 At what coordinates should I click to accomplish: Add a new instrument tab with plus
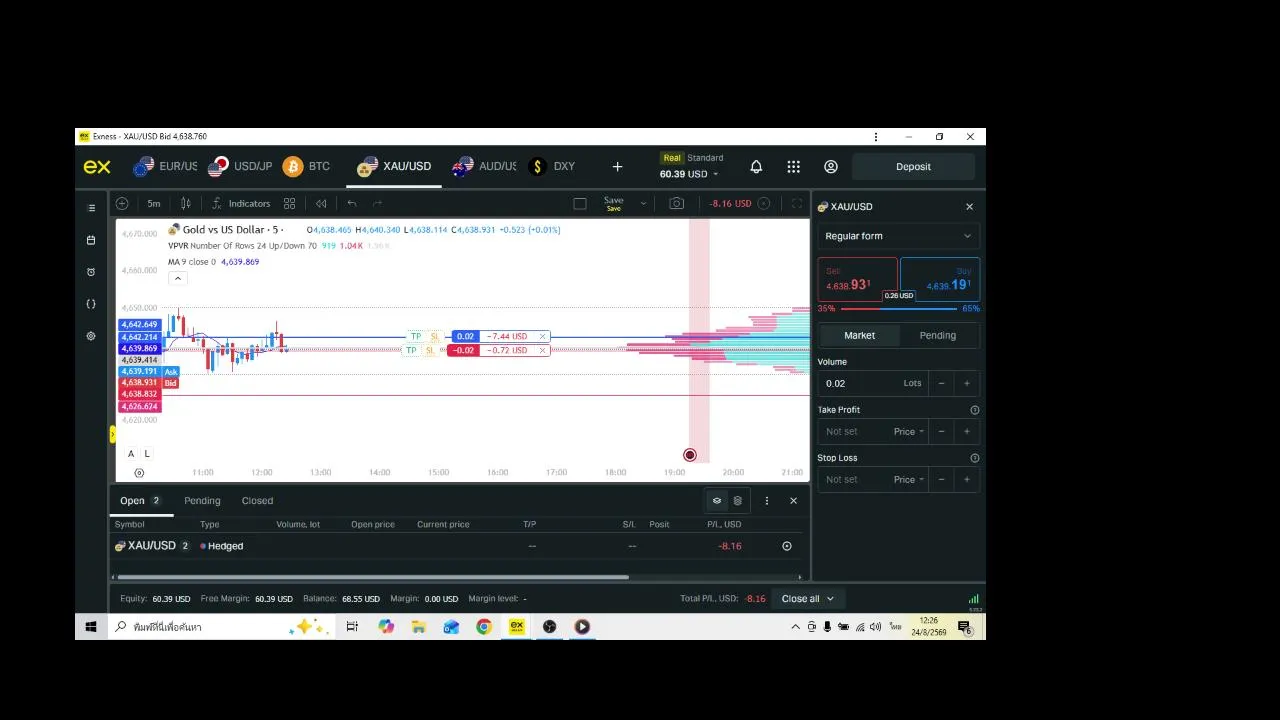(617, 167)
